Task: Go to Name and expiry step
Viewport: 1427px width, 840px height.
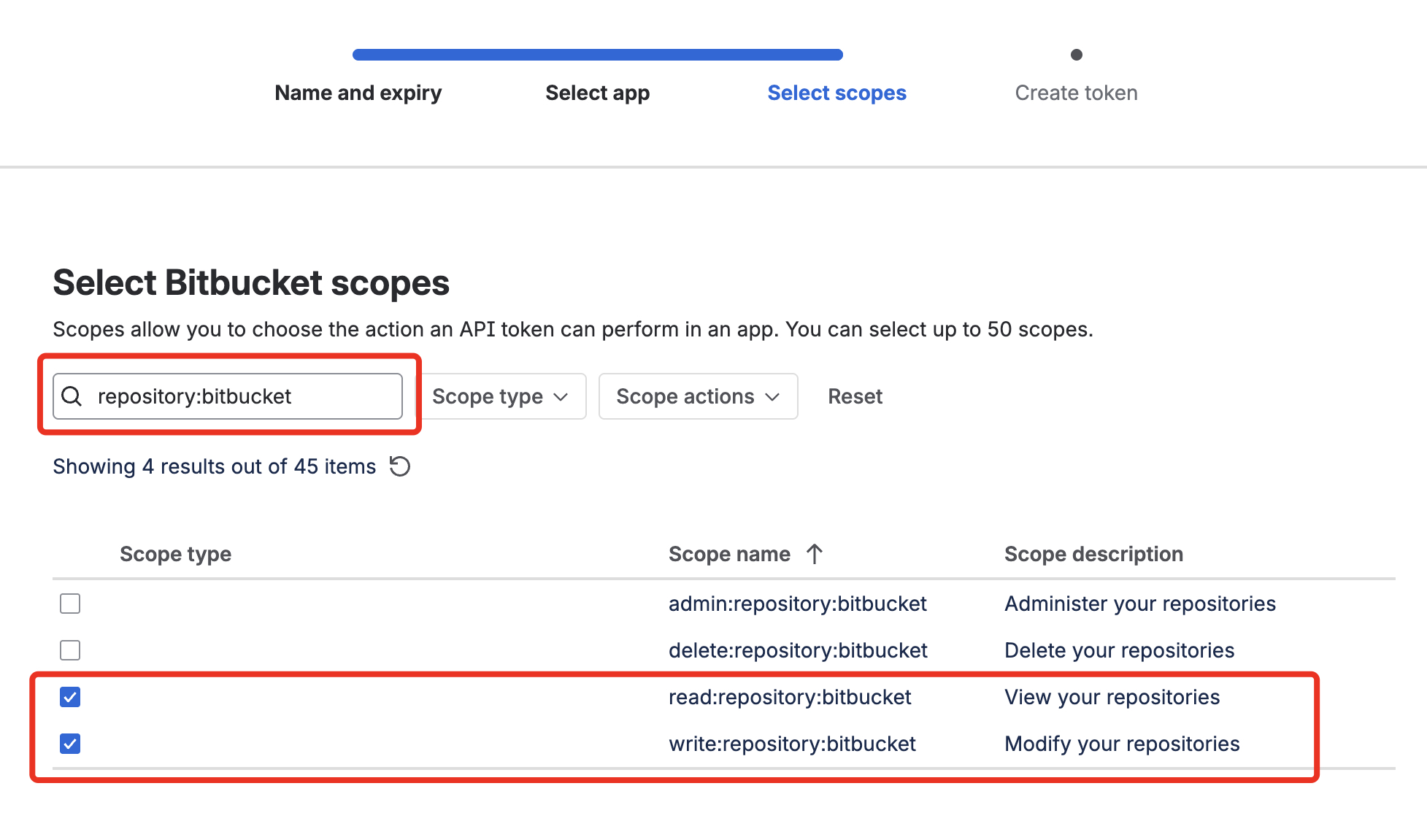Action: click(358, 93)
